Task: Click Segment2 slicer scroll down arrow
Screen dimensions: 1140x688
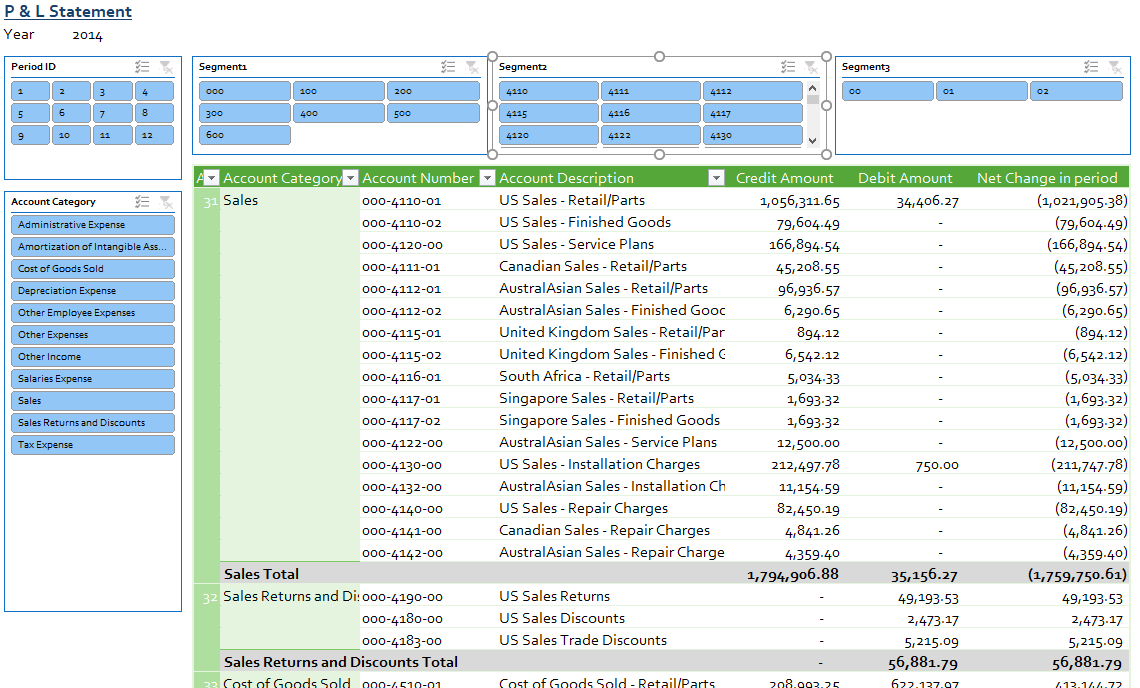Action: point(813,140)
